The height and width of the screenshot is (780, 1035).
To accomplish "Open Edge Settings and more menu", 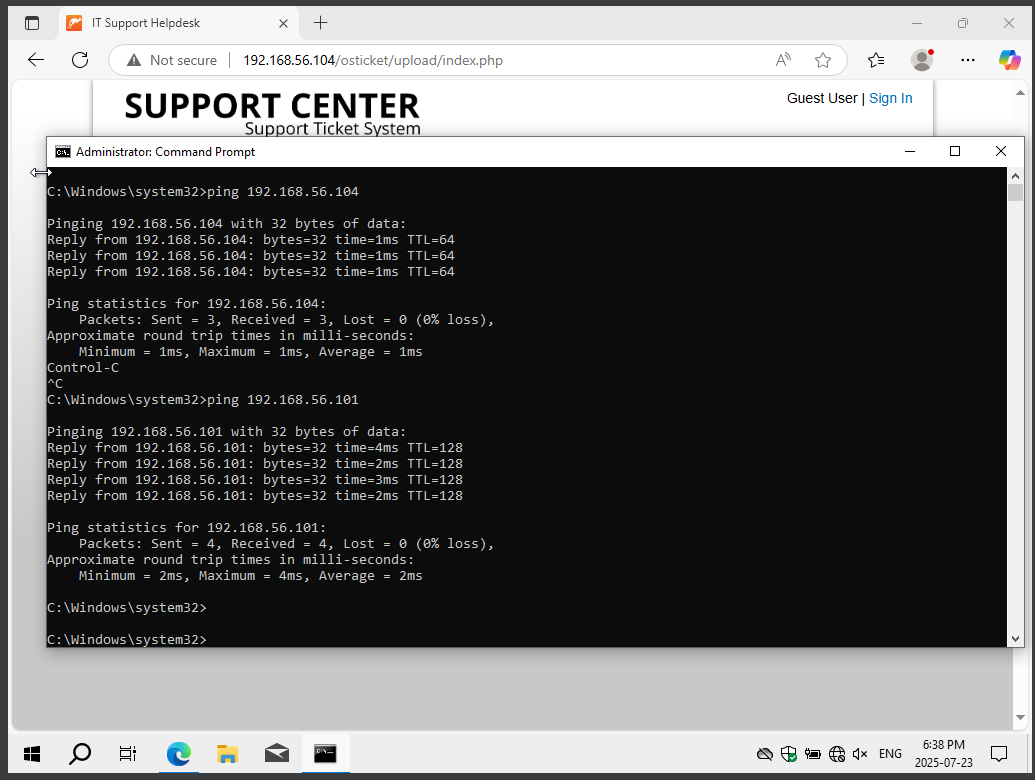I will point(968,60).
